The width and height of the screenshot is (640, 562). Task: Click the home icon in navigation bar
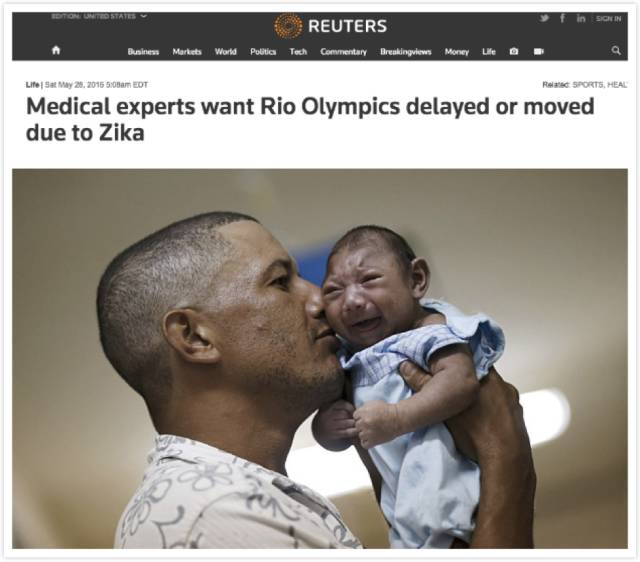point(56,50)
